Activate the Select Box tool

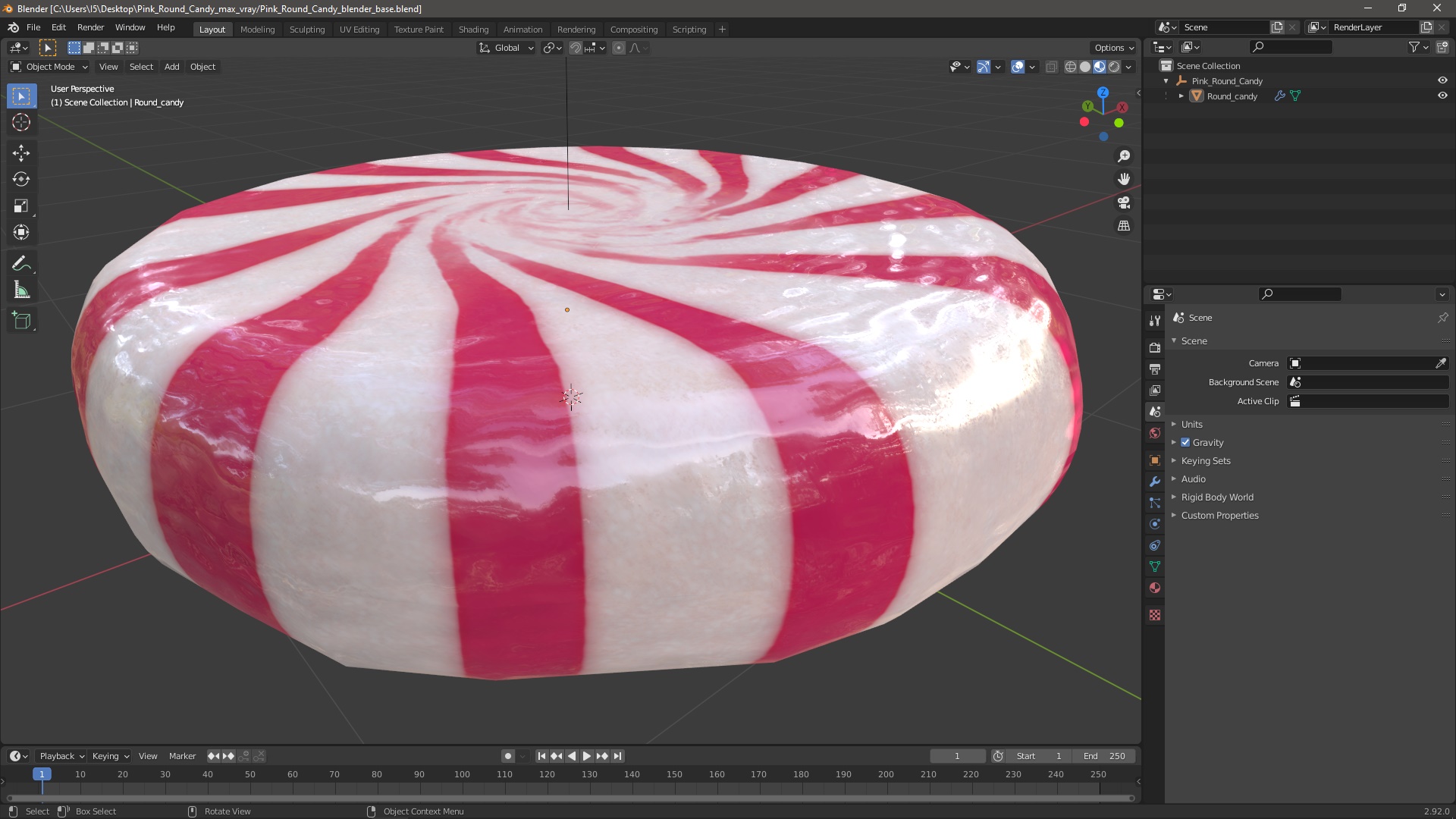pos(21,96)
